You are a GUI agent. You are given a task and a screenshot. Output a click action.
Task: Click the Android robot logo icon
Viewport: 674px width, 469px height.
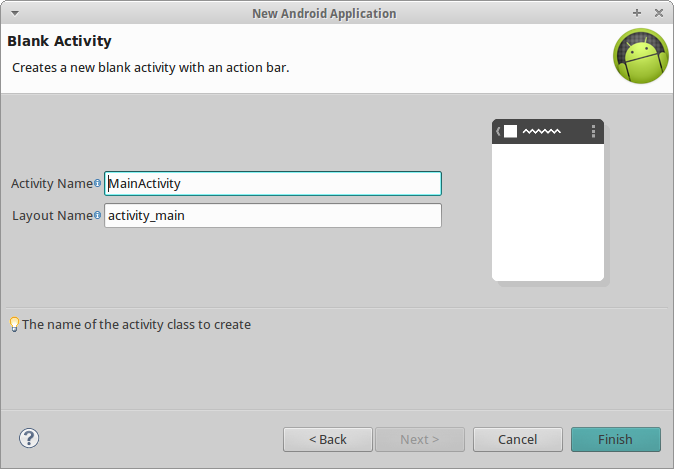click(640, 56)
